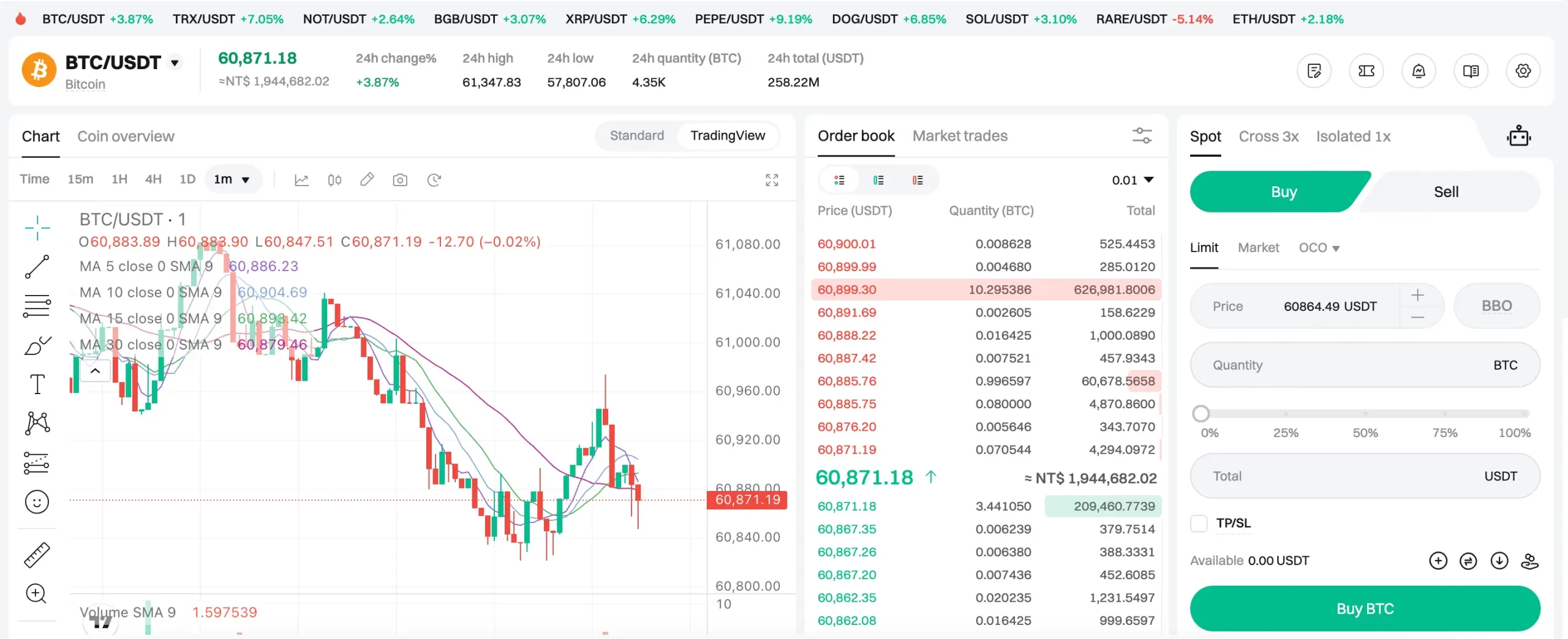Select the trend line drawing tool
1568x639 pixels.
37,267
